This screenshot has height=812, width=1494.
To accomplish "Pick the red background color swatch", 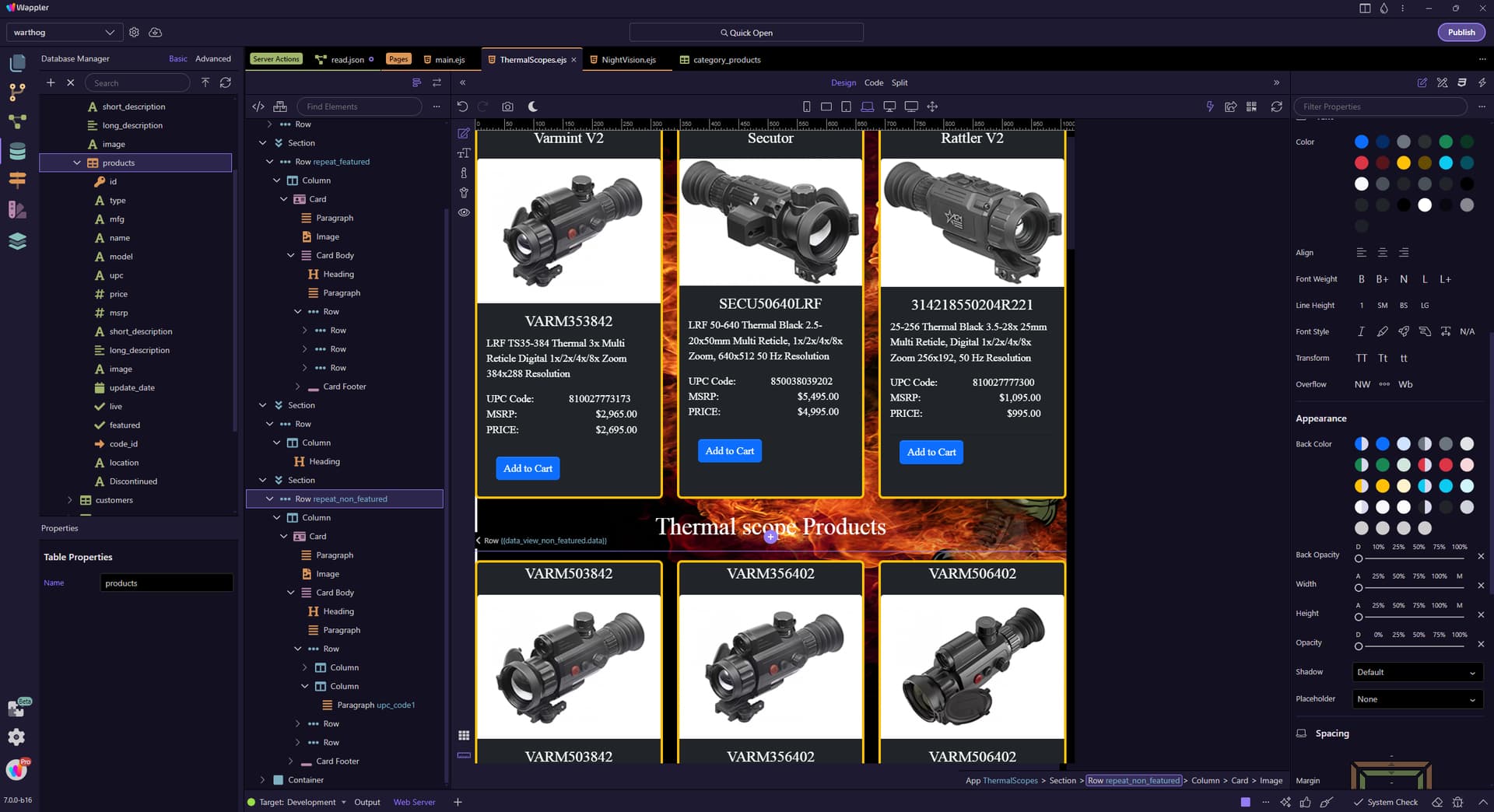I will tap(1445, 464).
